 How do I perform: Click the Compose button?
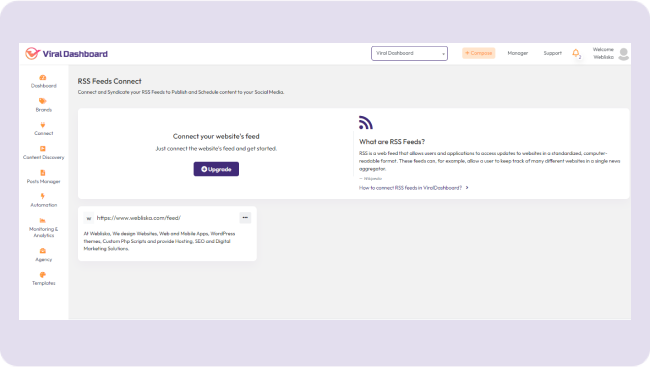pos(479,53)
